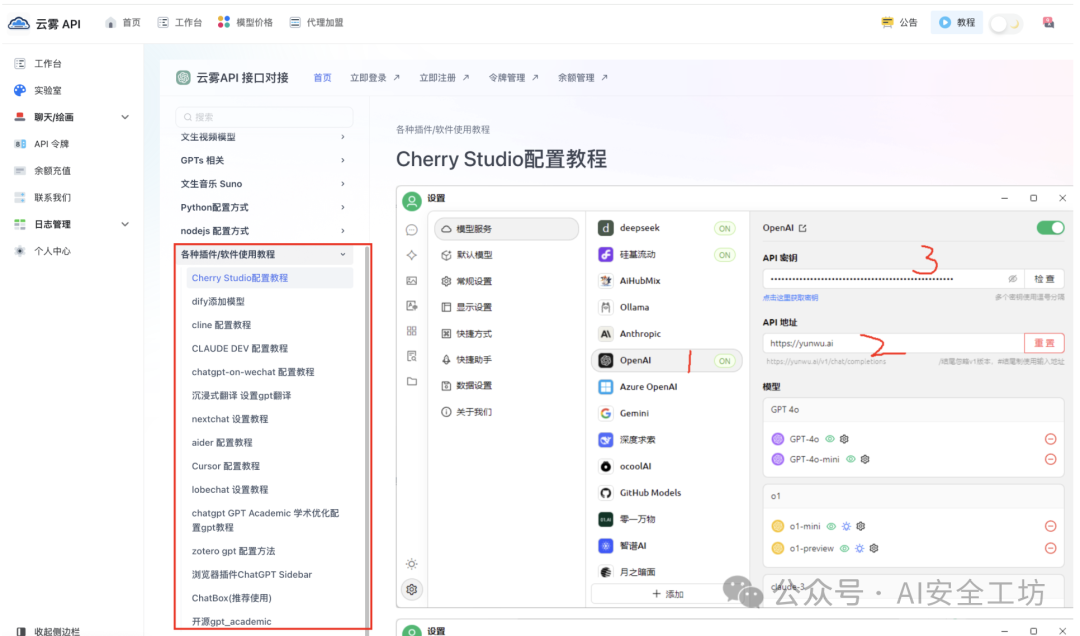1080x636 pixels.
Task: Click the sparkle agents icon in Cherry Studio sidebar
Action: [412, 255]
